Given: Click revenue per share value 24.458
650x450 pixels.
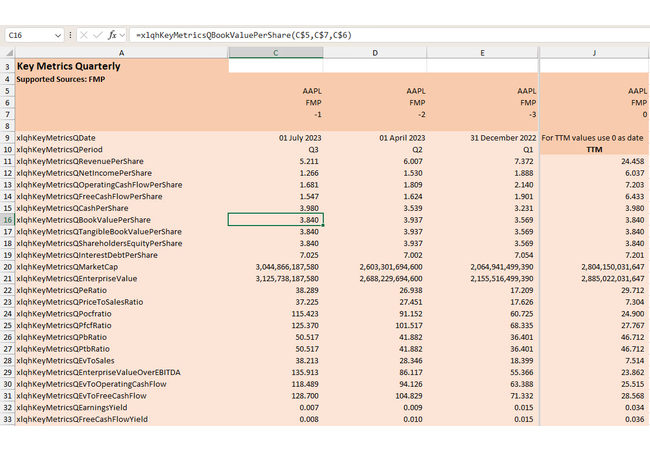Looking at the screenshot, I should point(594,161).
